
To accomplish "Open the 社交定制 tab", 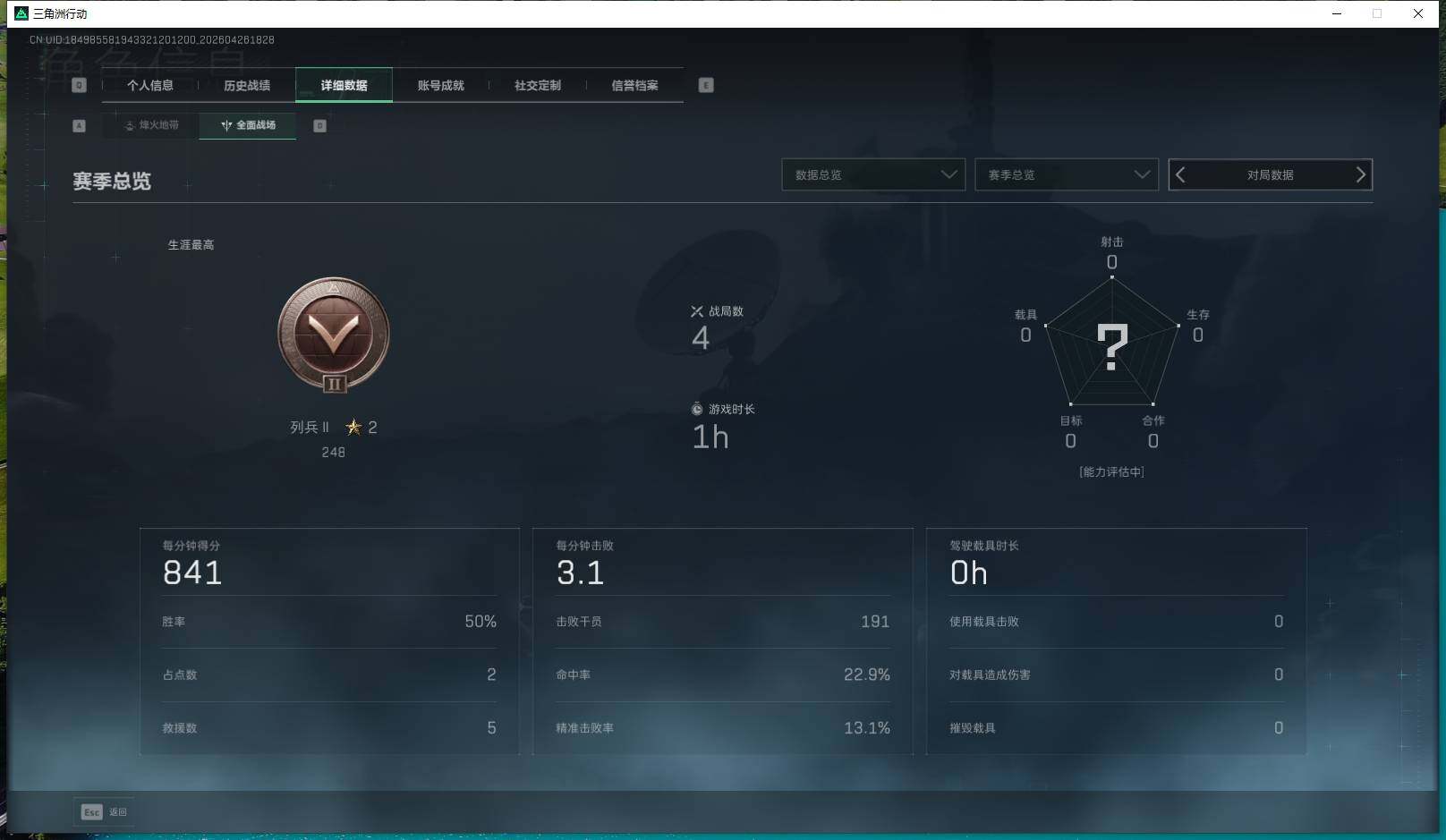I will click(x=538, y=85).
